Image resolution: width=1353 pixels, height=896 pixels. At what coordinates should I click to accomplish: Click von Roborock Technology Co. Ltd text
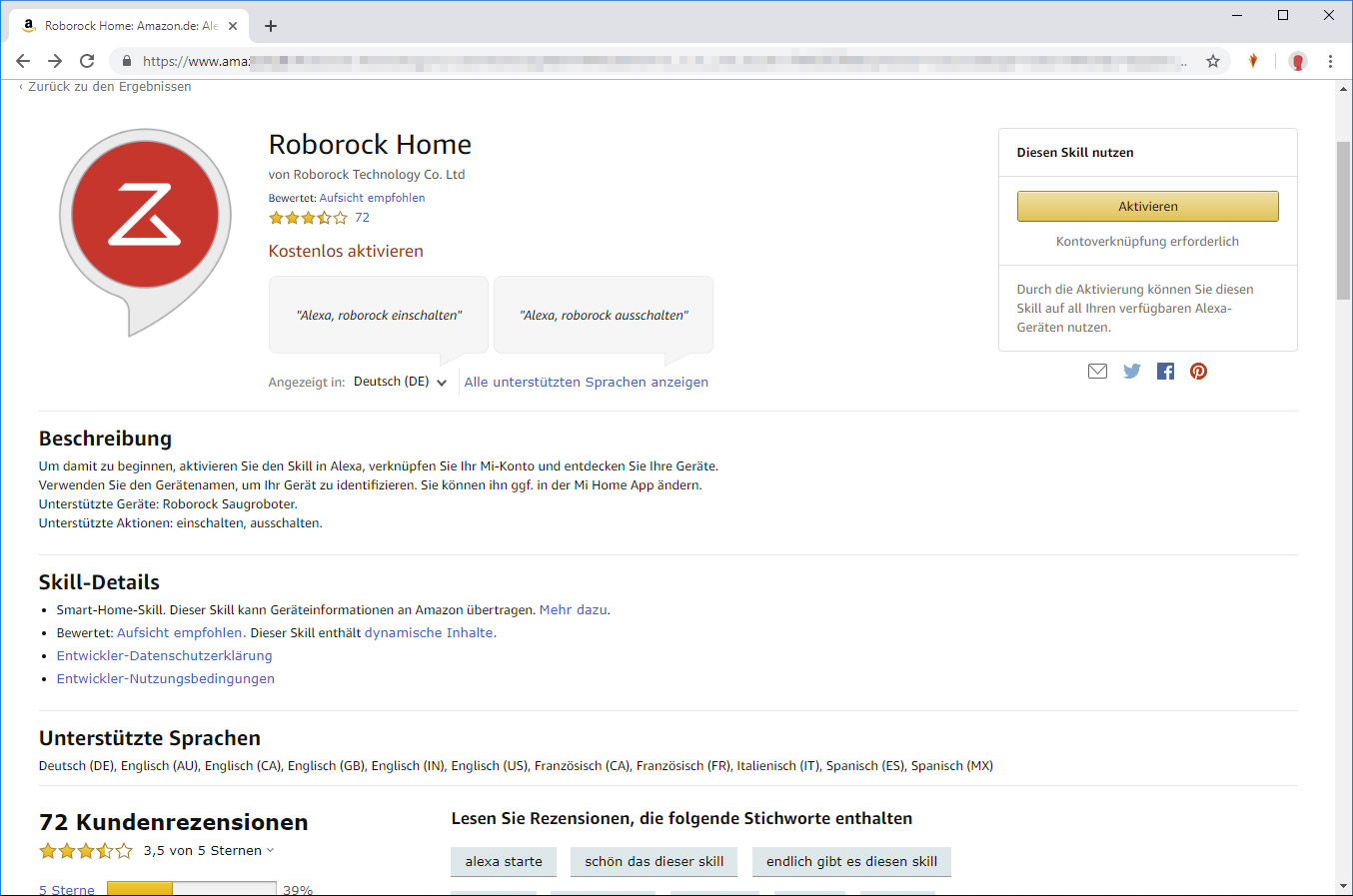367,174
